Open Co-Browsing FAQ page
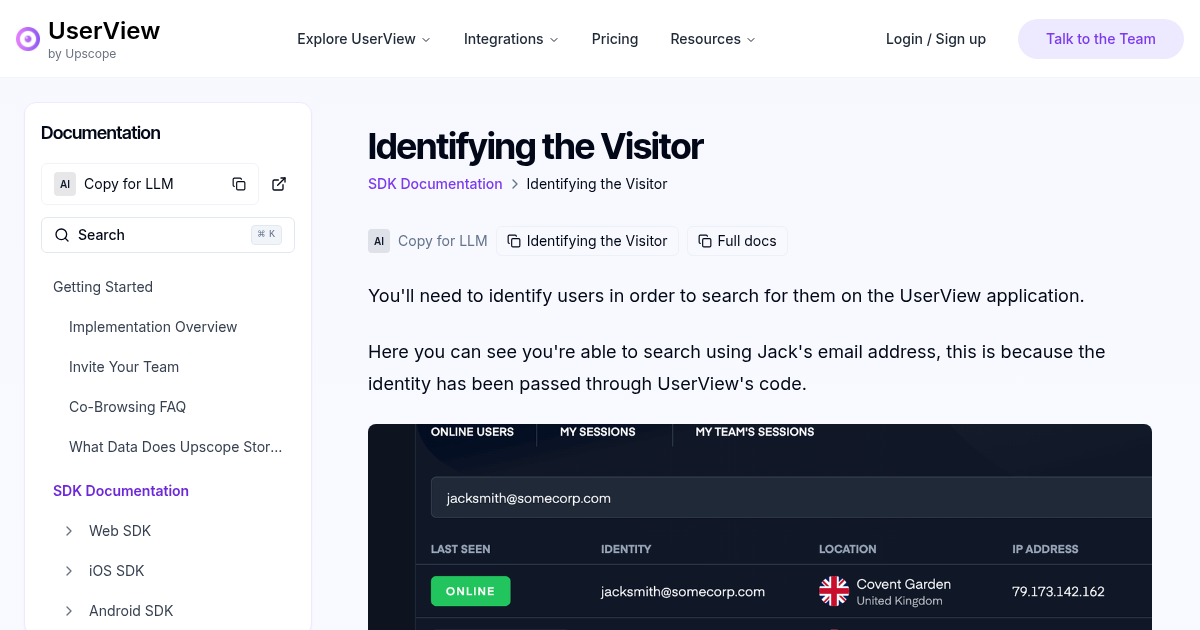Screen dimensions: 1200x630 (x=128, y=407)
